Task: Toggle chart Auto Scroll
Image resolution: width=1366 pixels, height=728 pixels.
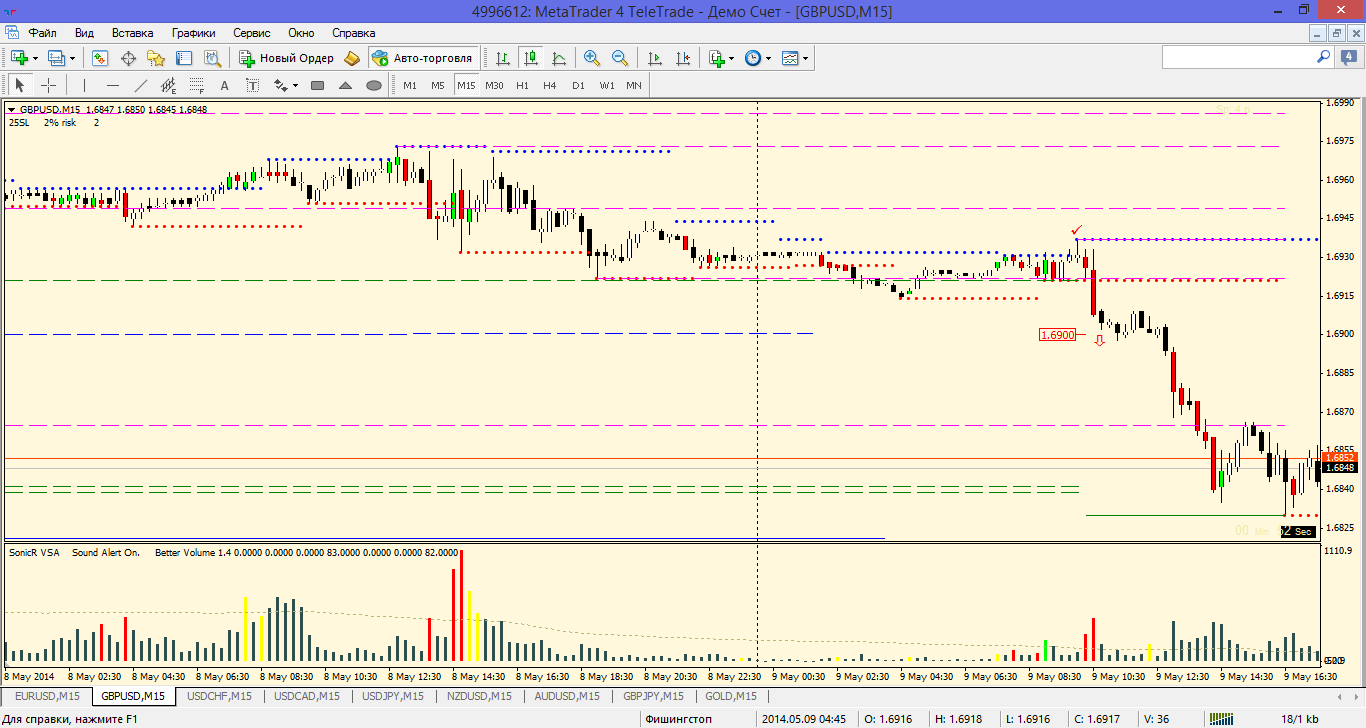Action: pos(655,58)
